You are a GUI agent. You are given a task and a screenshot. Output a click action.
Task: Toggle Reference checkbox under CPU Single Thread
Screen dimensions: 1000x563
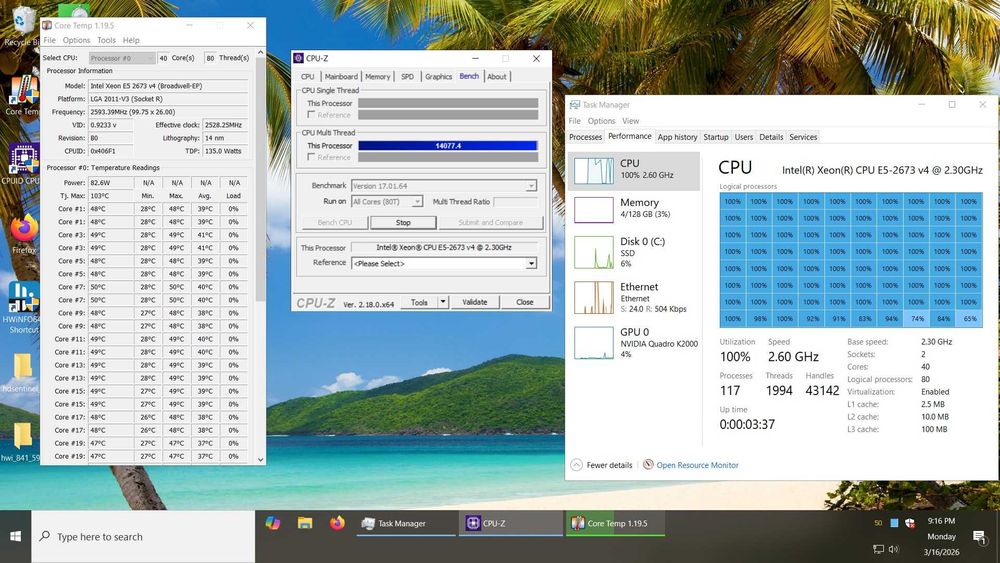click(x=311, y=115)
